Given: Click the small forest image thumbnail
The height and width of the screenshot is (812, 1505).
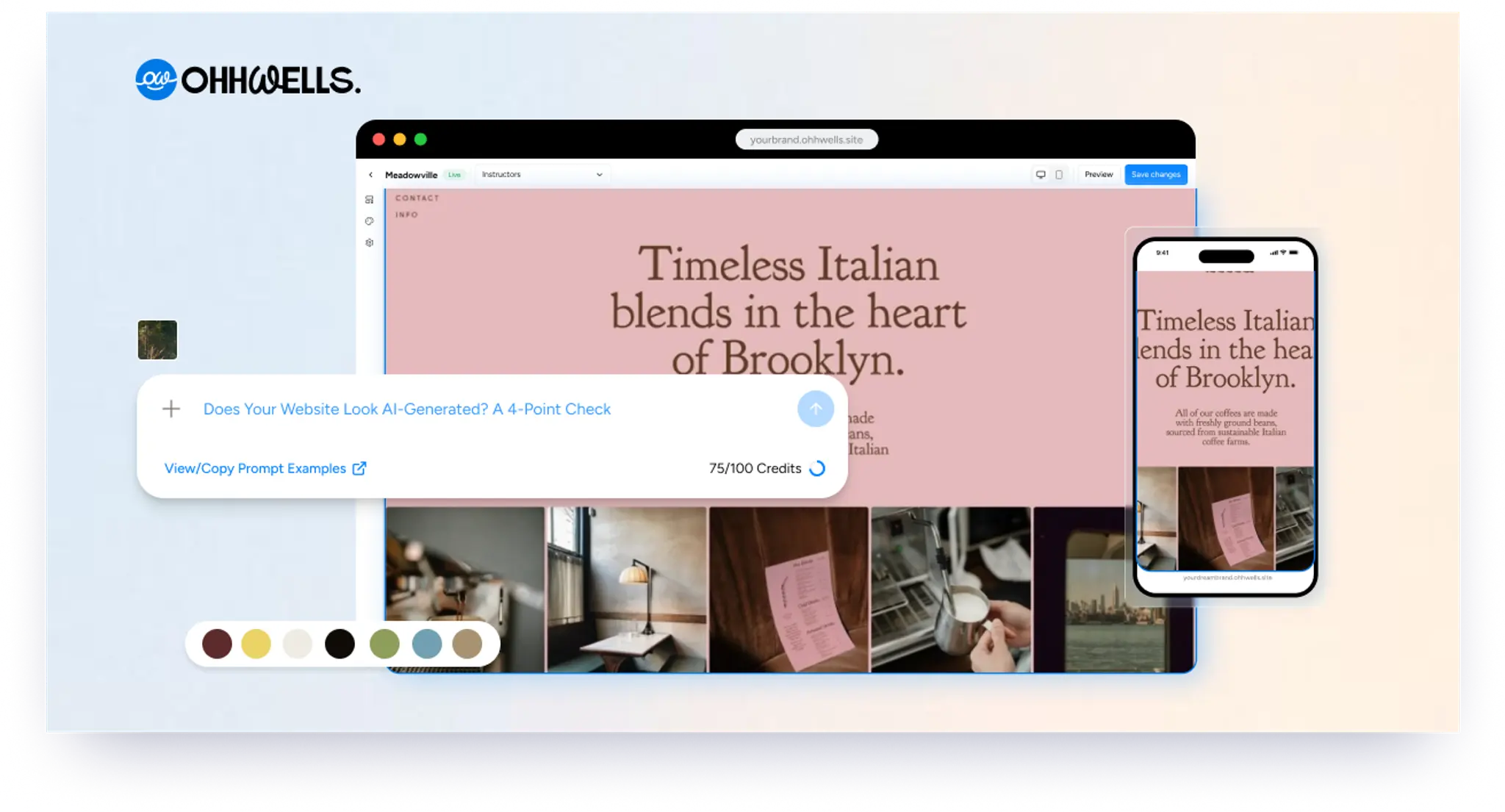Looking at the screenshot, I should [157, 339].
